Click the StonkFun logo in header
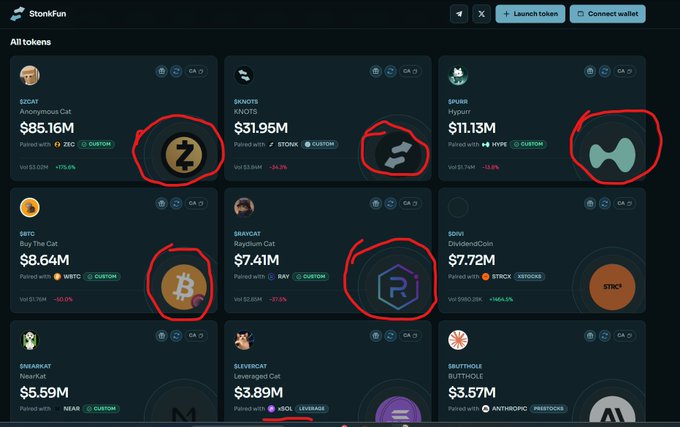Viewport: 680px width, 427px height. click(38, 13)
